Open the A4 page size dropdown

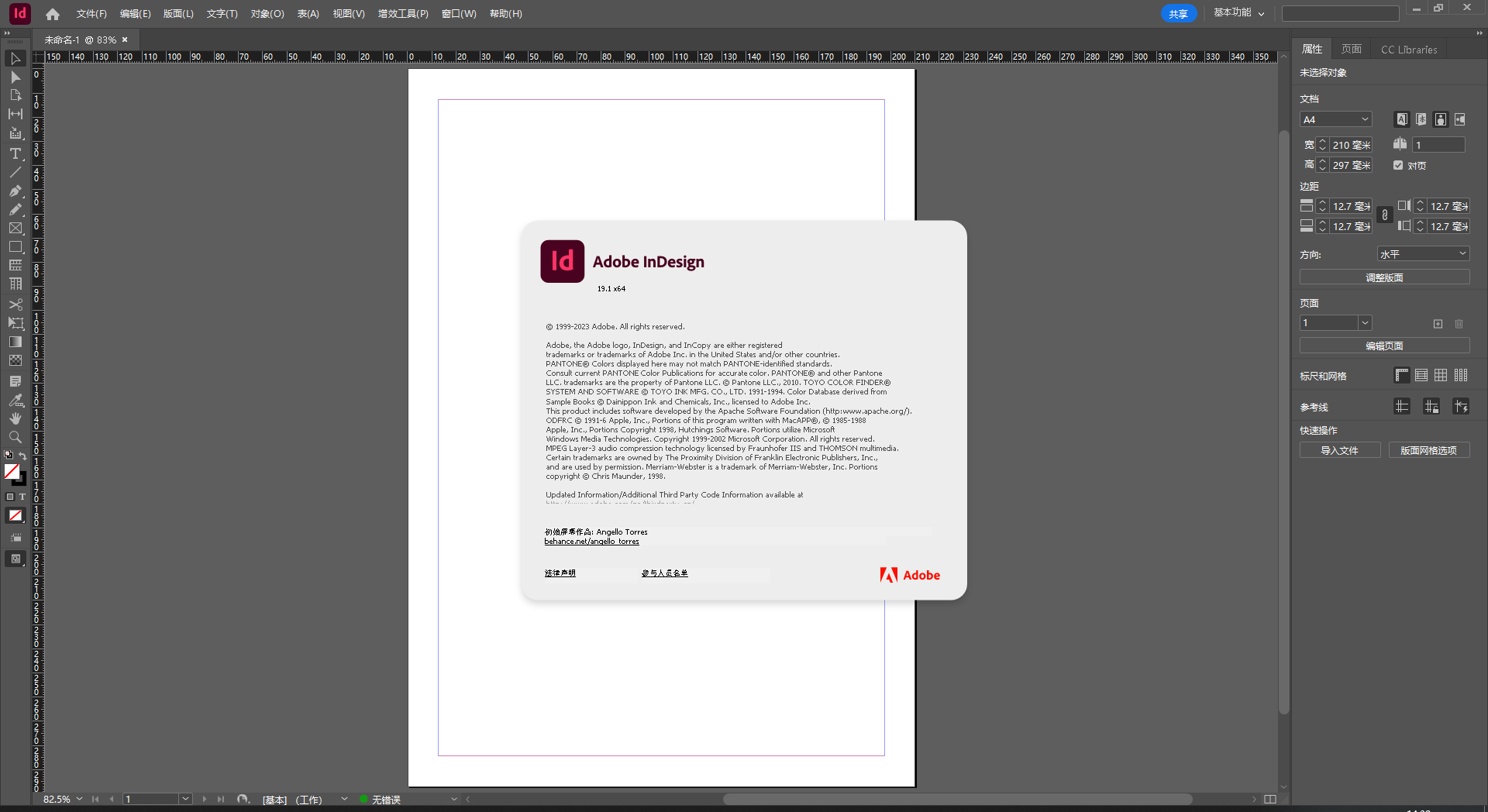click(x=1336, y=119)
